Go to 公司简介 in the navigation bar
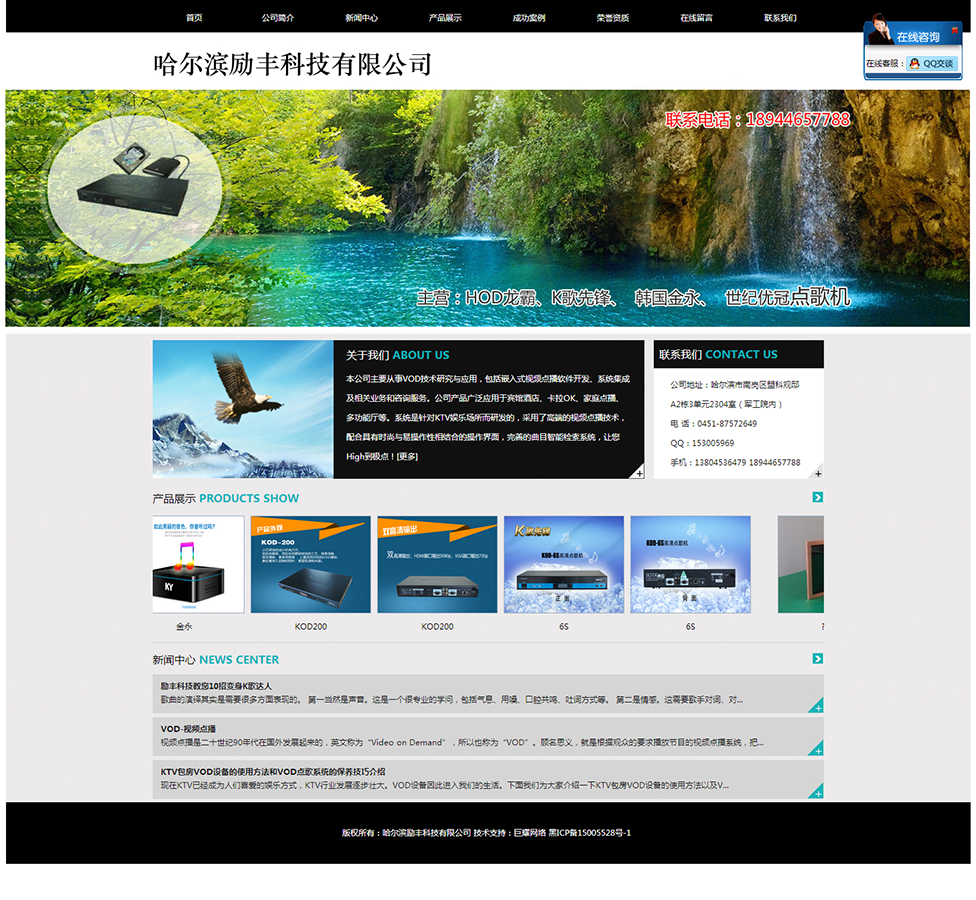This screenshot has height=900, width=976. 278,18
